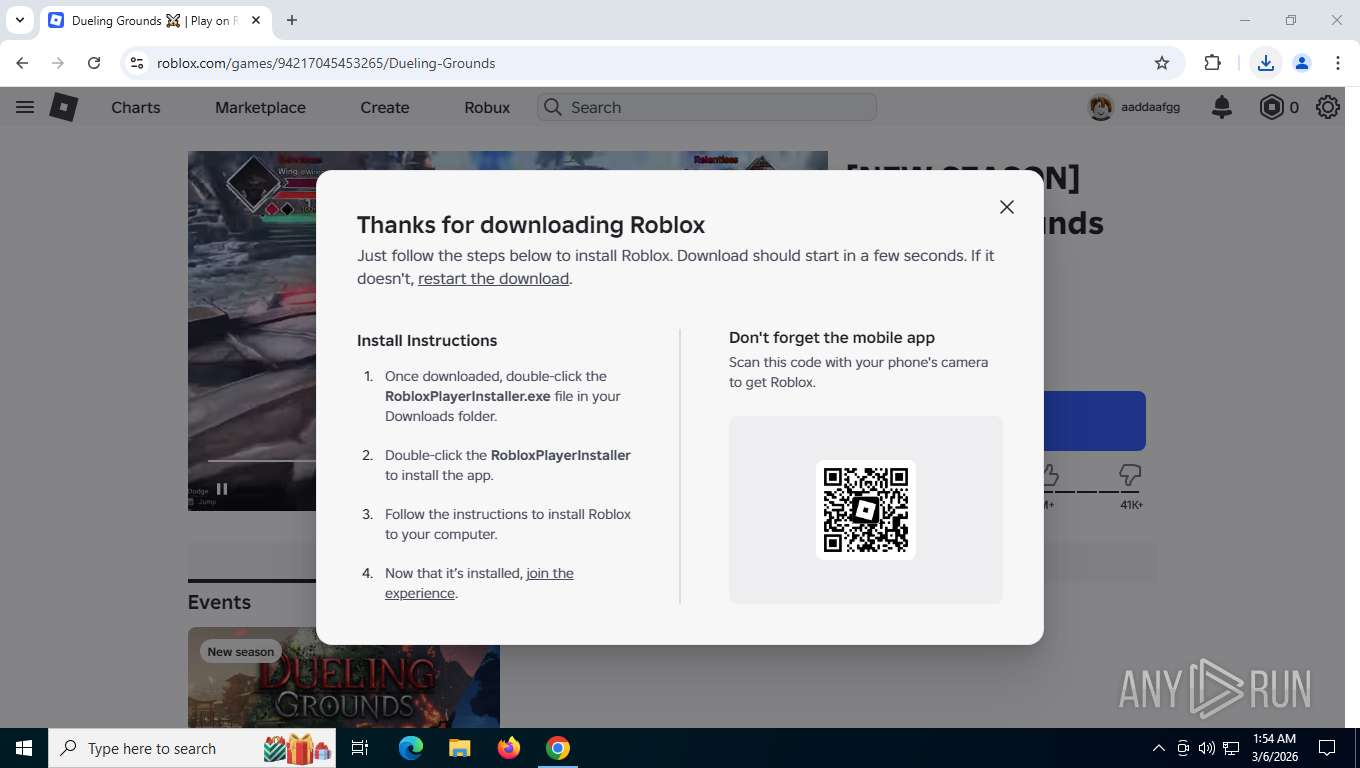Open the volume control in system tray
The width and height of the screenshot is (1360, 768).
pyautogui.click(x=1207, y=748)
